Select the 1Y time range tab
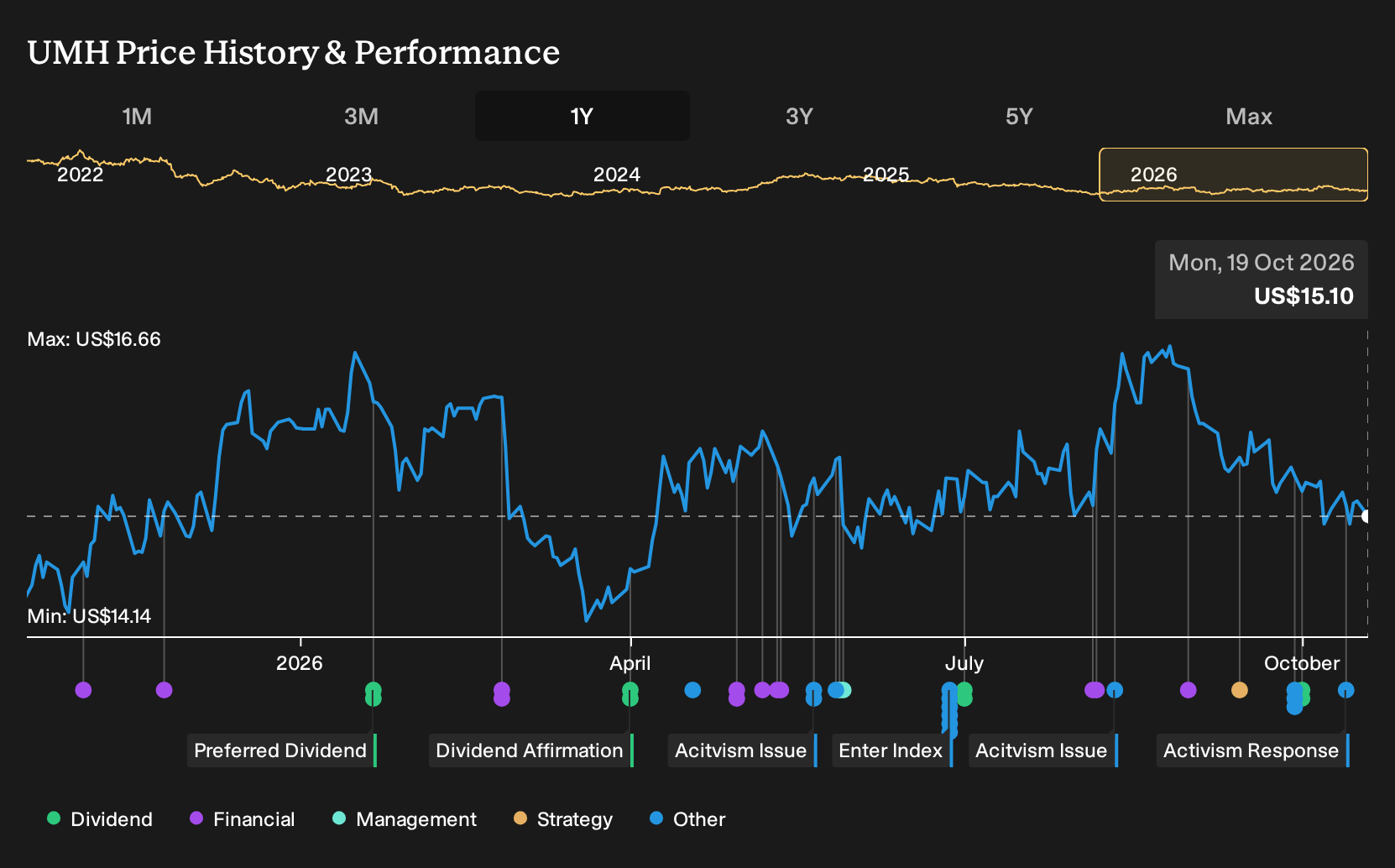 click(x=583, y=116)
